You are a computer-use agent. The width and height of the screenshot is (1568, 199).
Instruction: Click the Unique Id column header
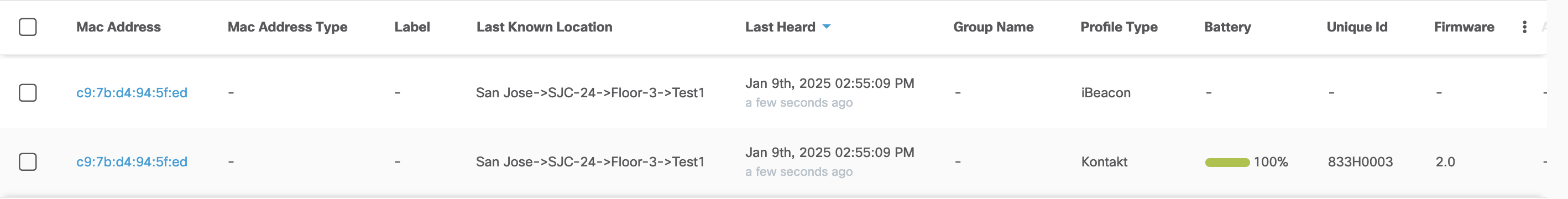pos(1357,27)
